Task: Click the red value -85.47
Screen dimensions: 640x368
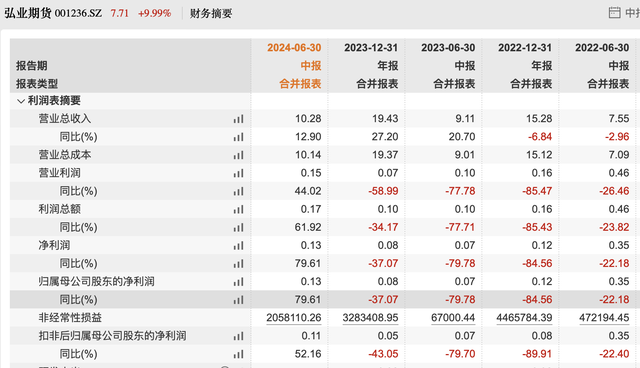Action: [x=537, y=191]
